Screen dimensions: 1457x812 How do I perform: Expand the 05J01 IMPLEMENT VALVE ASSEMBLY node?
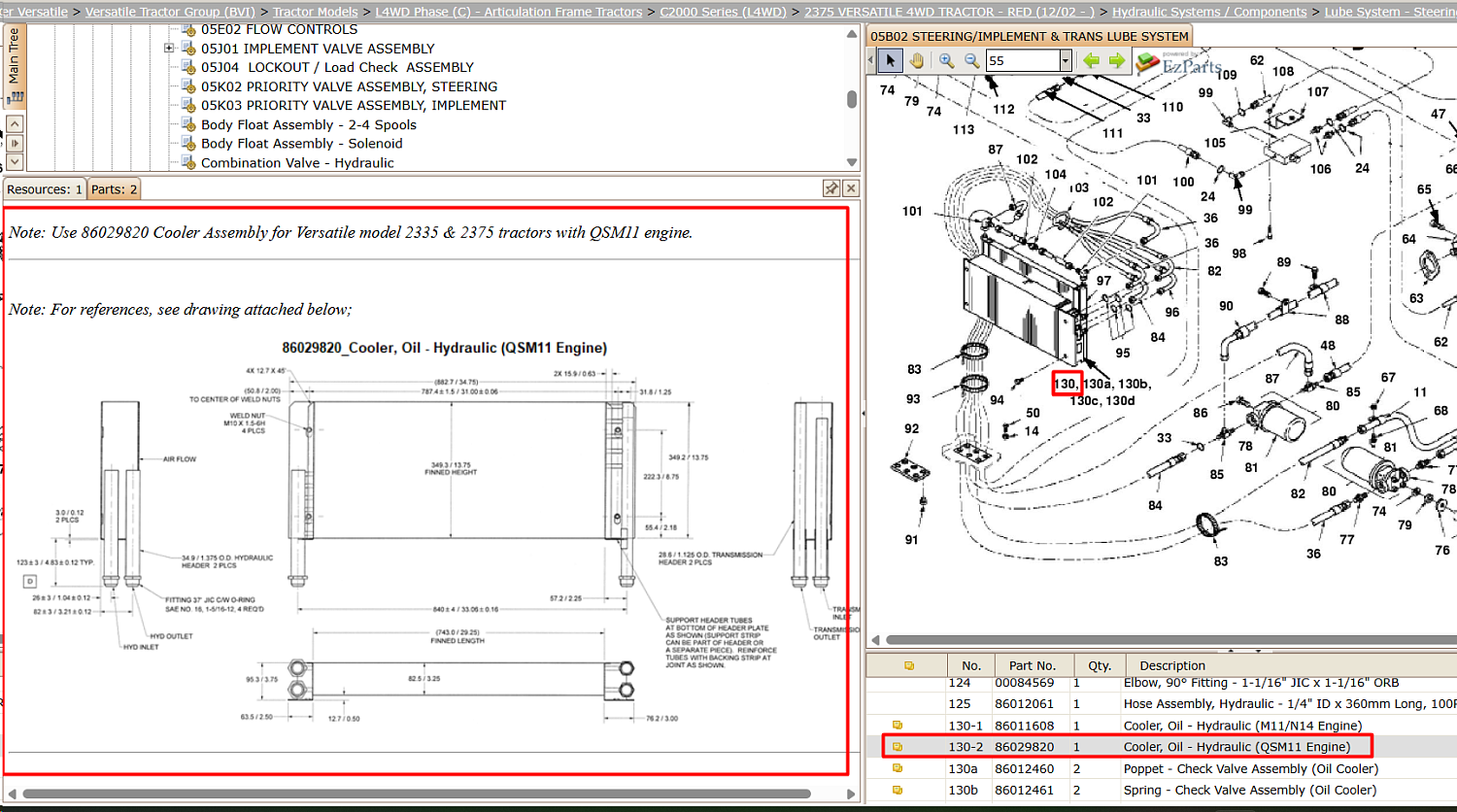[x=169, y=49]
